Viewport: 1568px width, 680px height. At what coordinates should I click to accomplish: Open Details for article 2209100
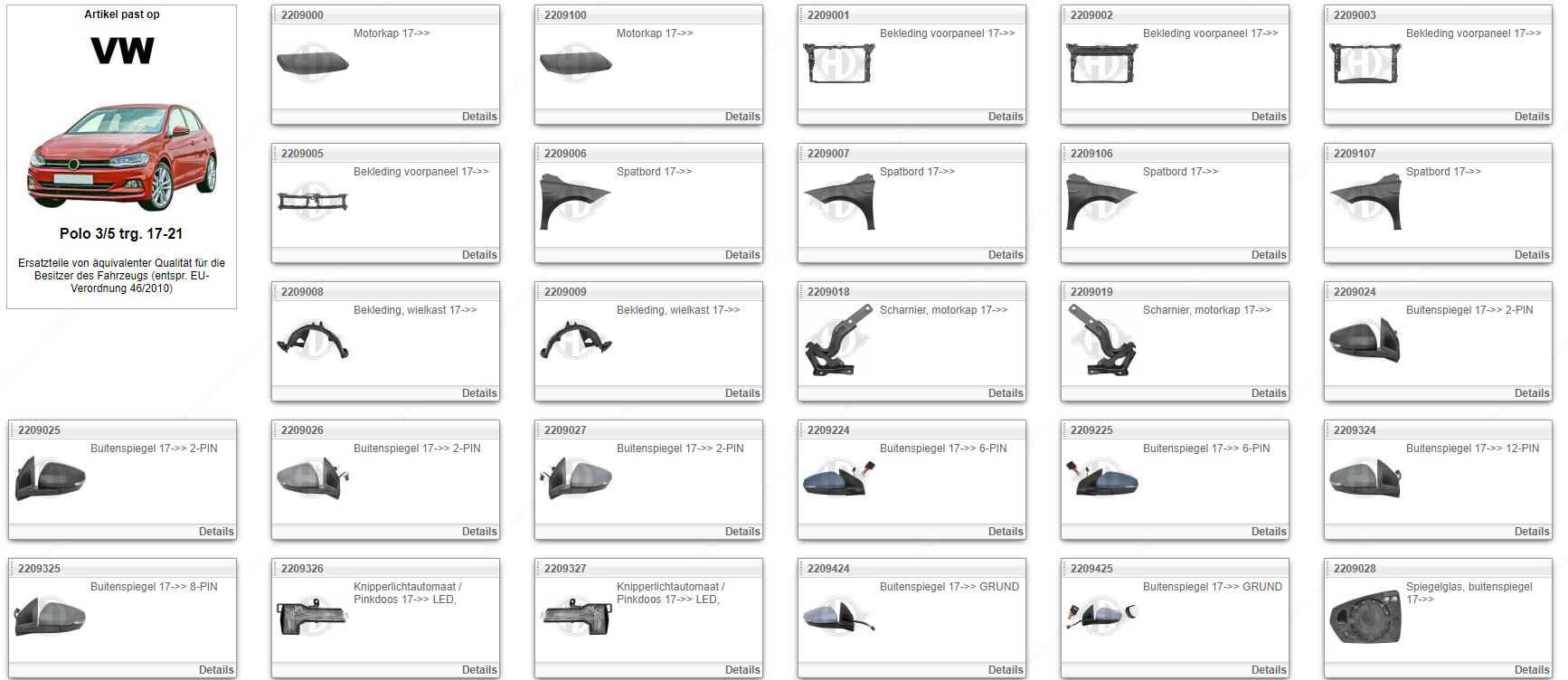741,117
